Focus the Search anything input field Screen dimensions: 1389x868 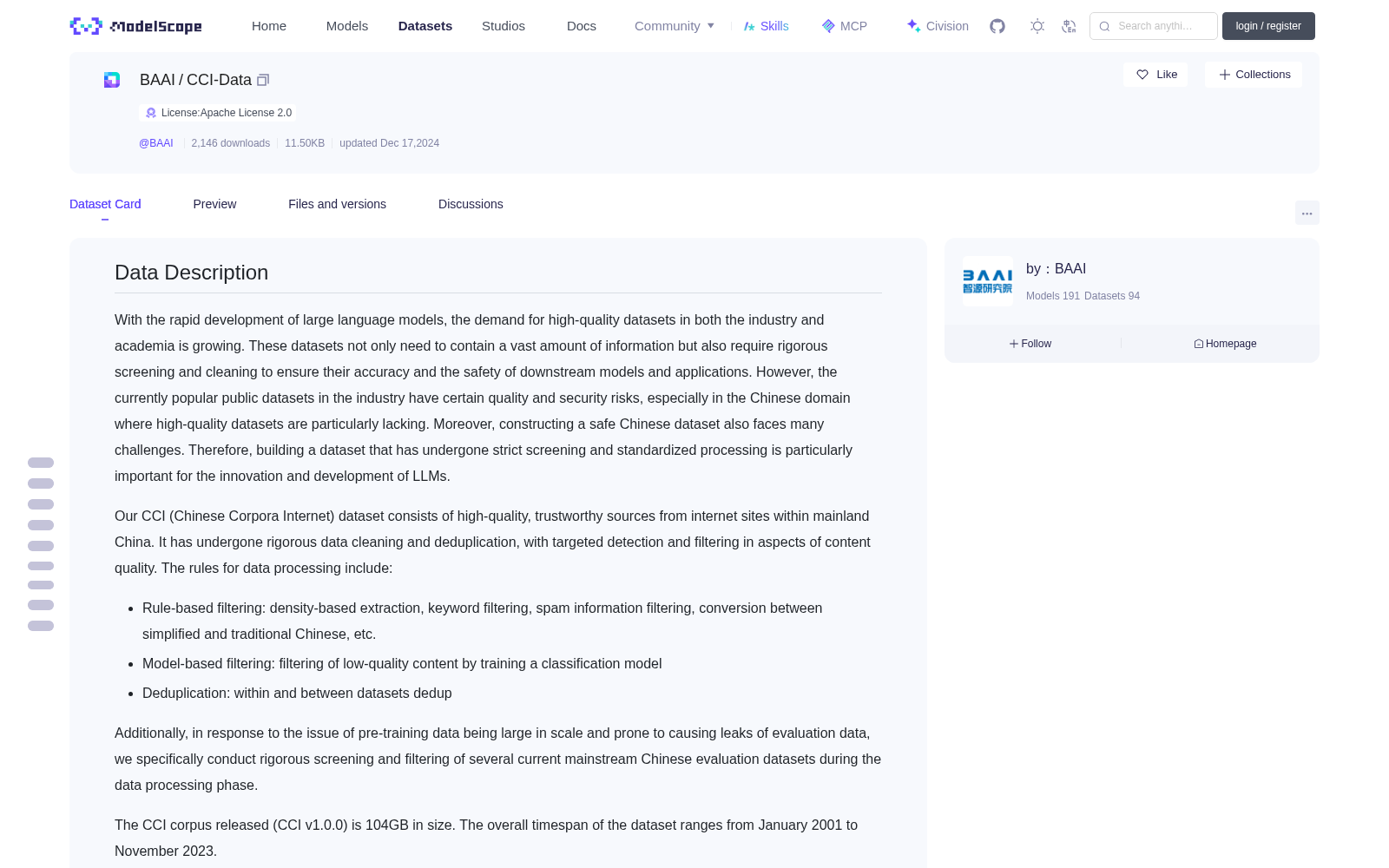click(x=1154, y=26)
